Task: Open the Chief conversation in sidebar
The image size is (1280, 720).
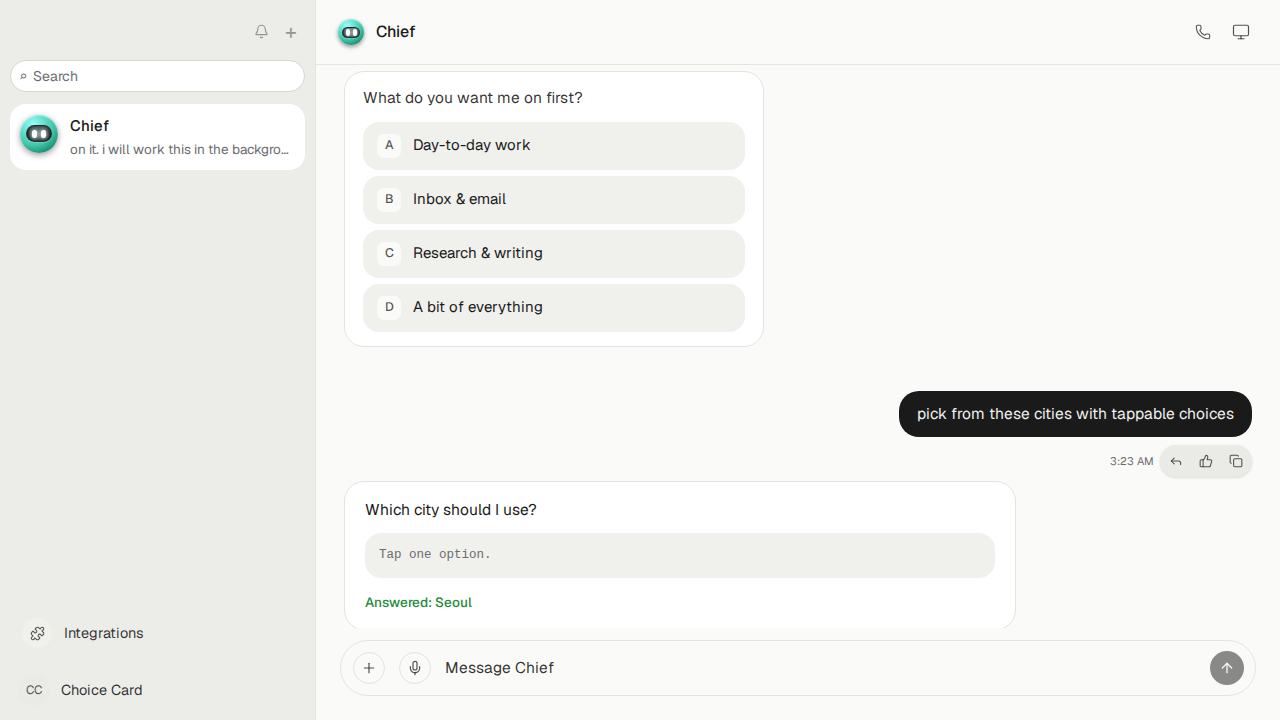Action: coord(157,137)
